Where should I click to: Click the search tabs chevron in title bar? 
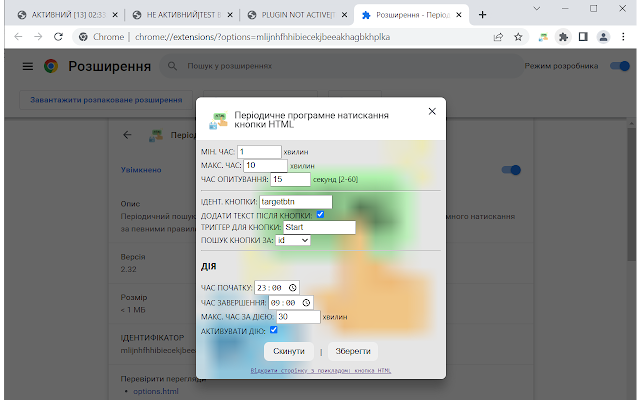point(537,9)
